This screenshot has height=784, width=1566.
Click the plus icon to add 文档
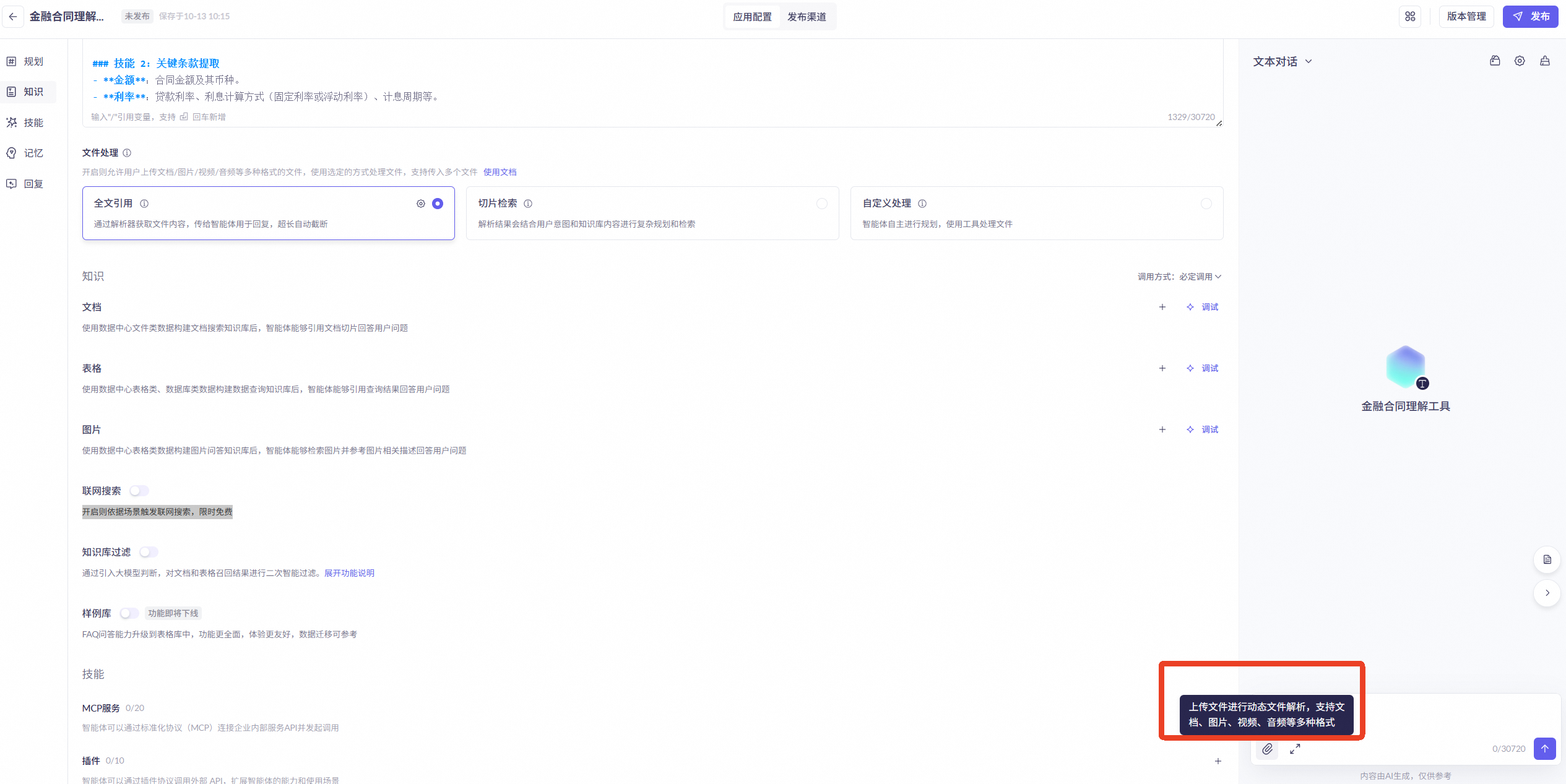click(1162, 307)
